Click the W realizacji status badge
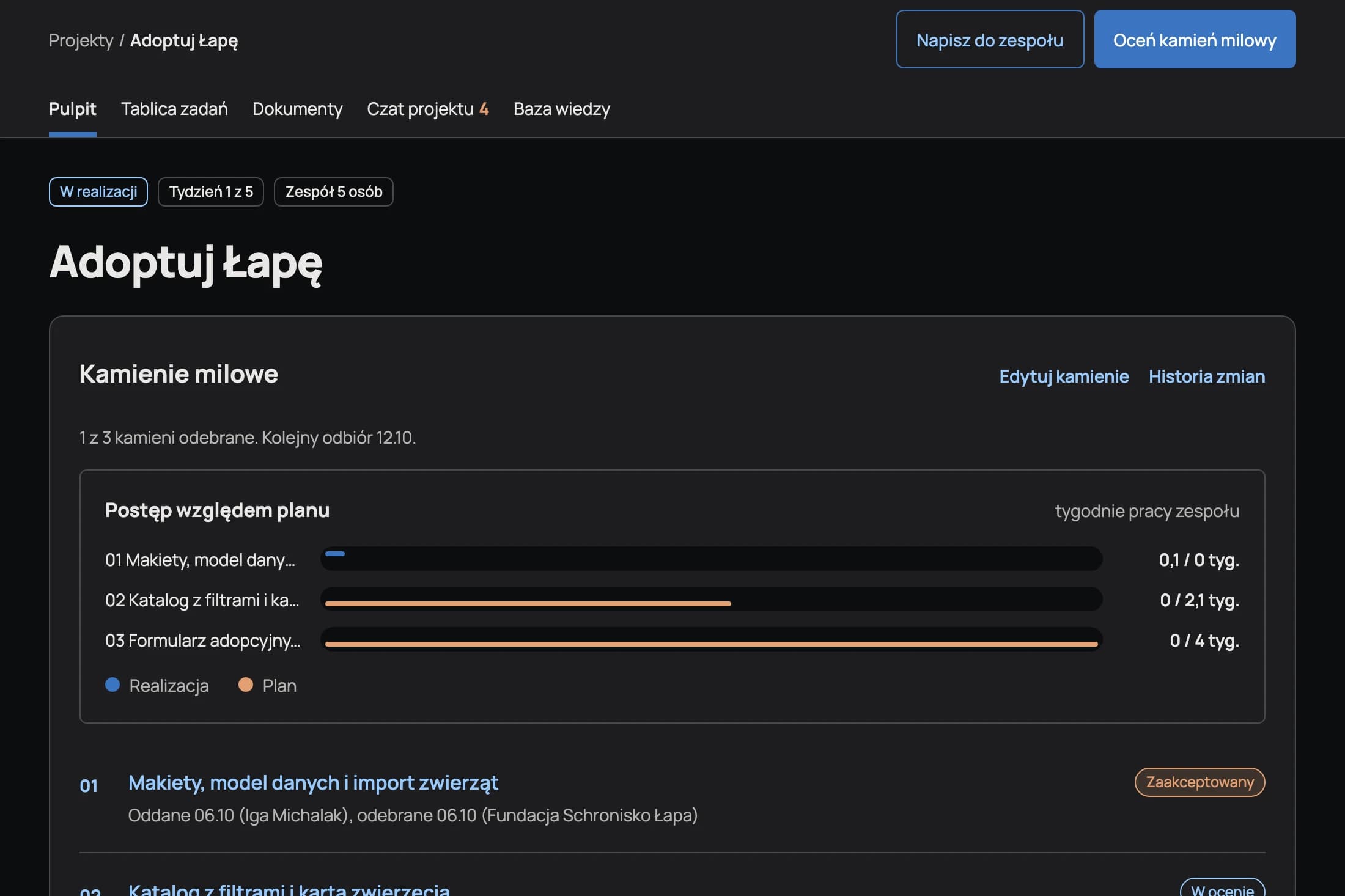Image resolution: width=1345 pixels, height=896 pixels. (98, 192)
